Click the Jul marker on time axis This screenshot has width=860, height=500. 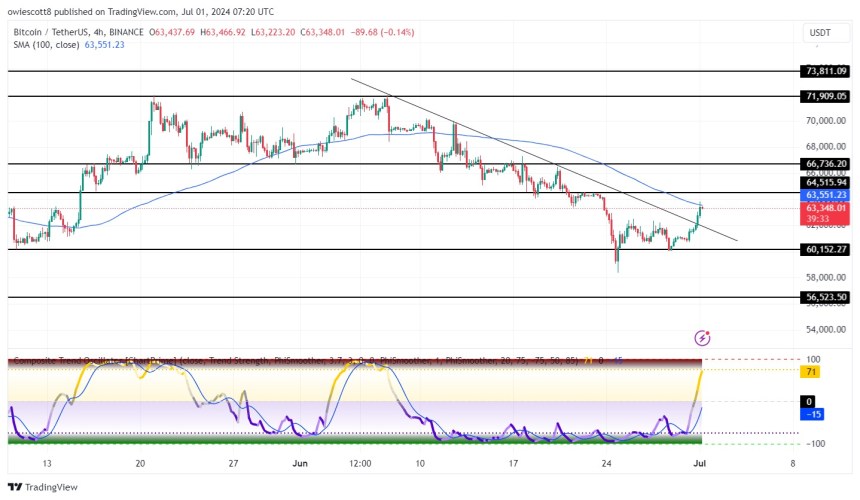[x=700, y=464]
